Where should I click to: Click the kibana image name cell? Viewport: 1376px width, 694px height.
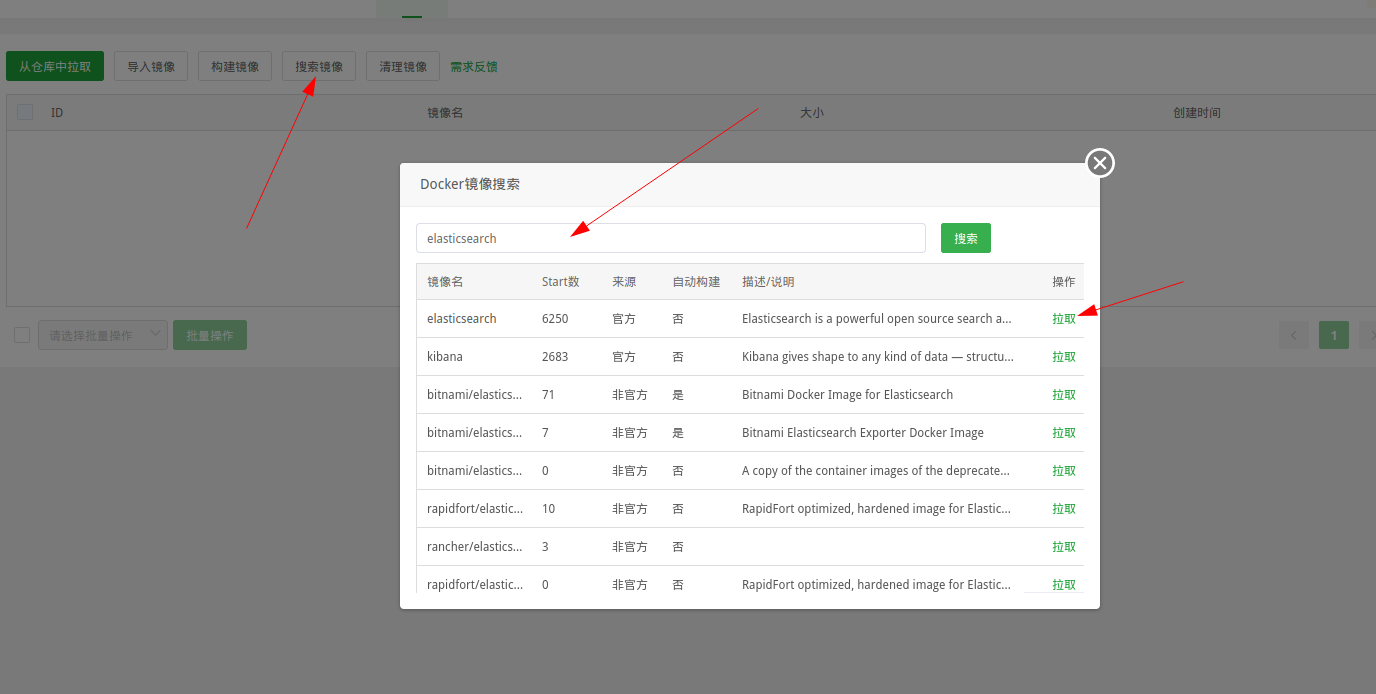point(445,357)
